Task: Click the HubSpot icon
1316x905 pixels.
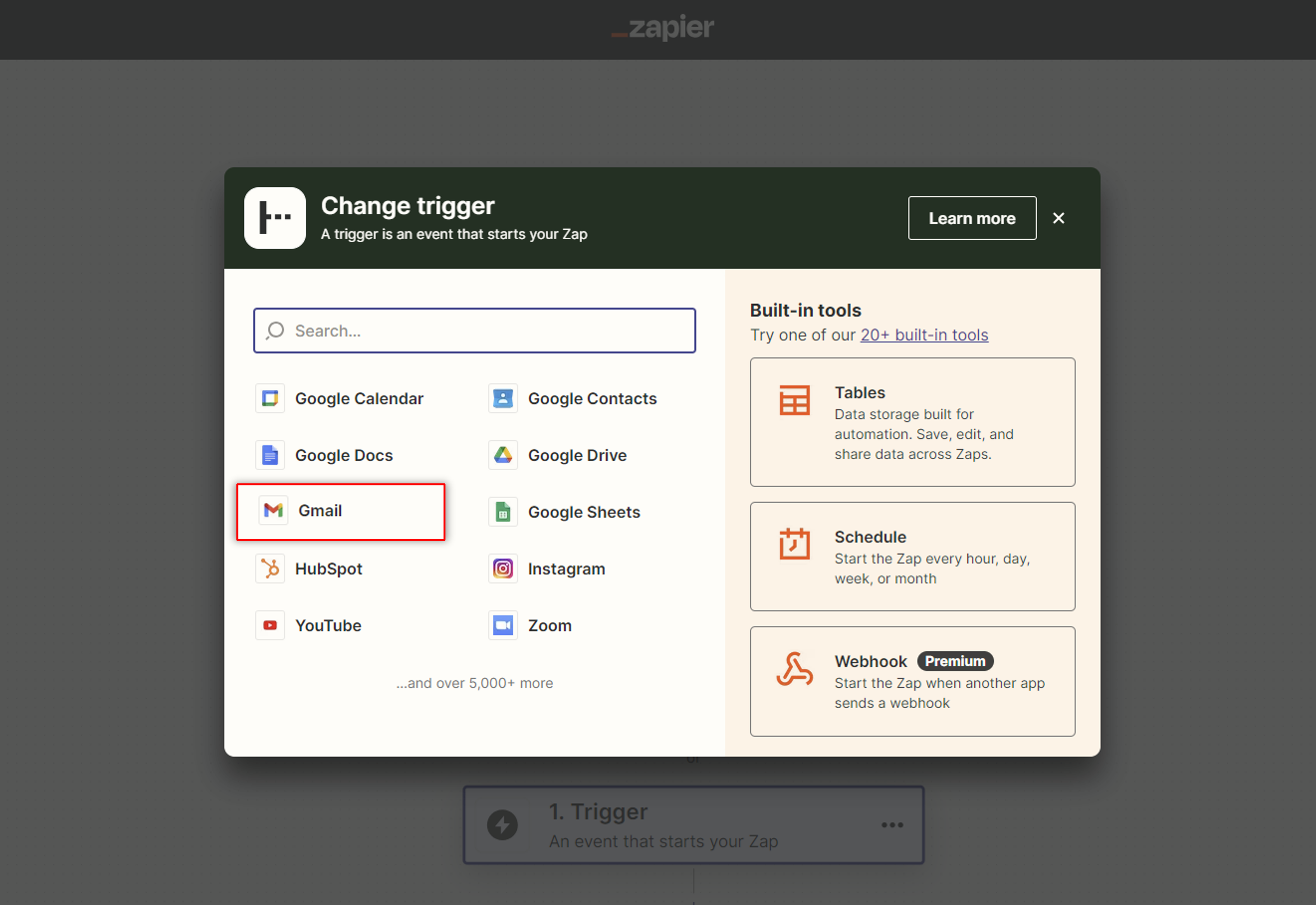Action: [x=270, y=569]
